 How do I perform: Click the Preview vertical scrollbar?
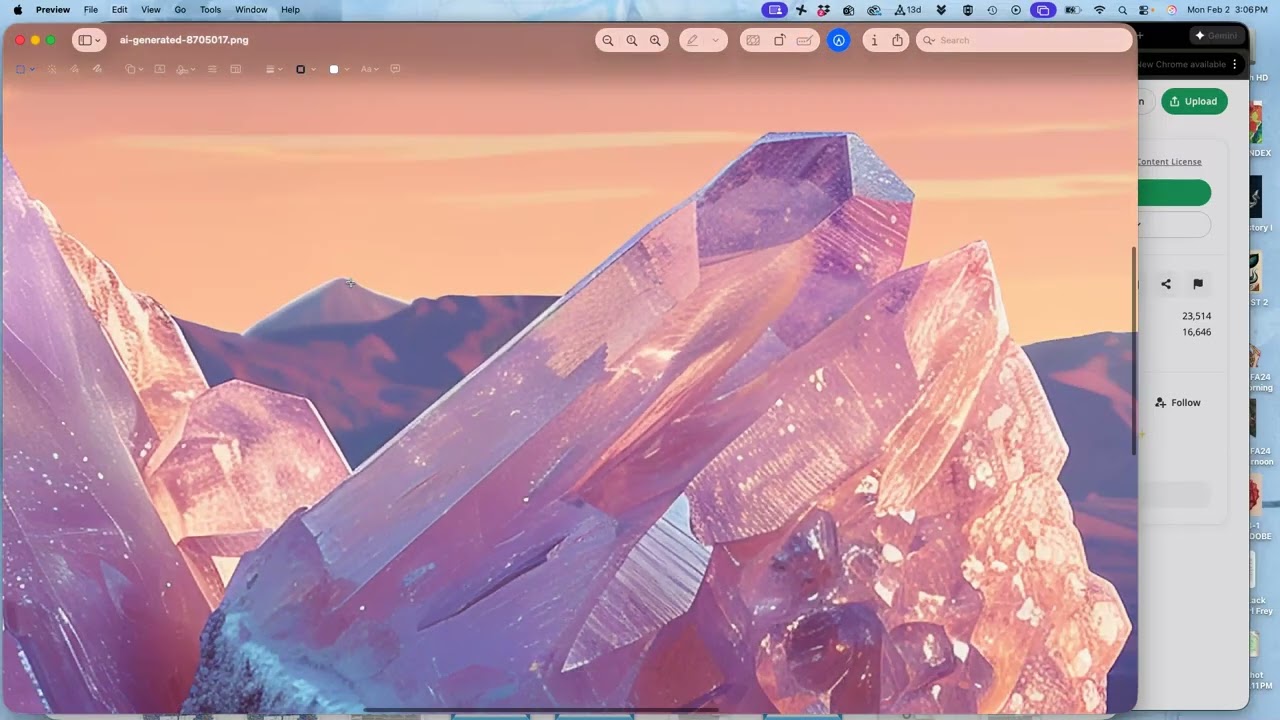click(1133, 350)
